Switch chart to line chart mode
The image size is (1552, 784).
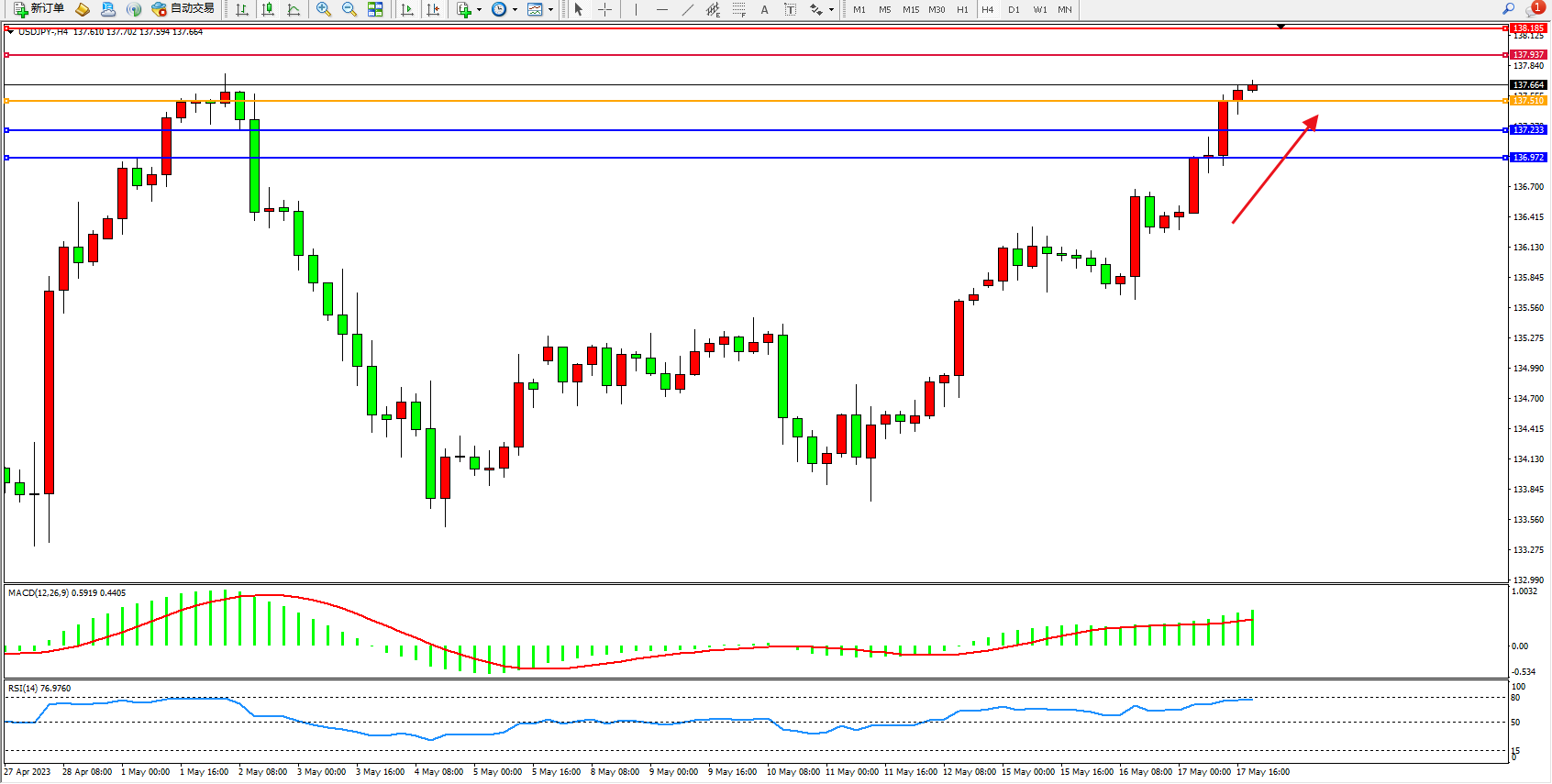294,9
